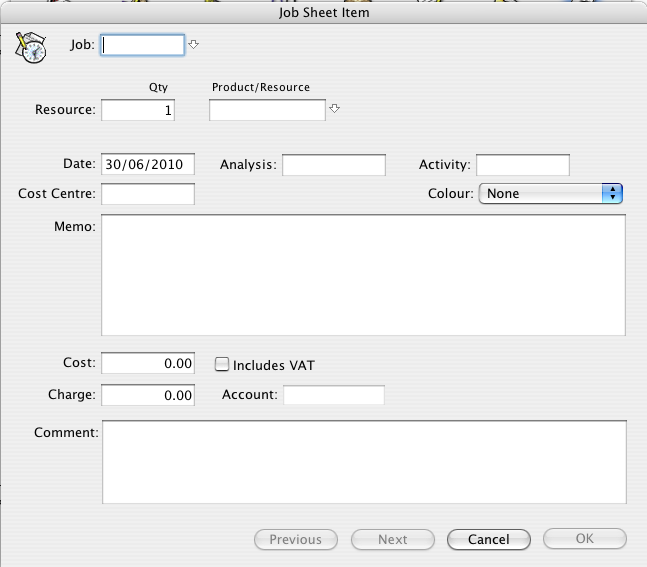Click the Charge amount field

[x=148, y=395]
